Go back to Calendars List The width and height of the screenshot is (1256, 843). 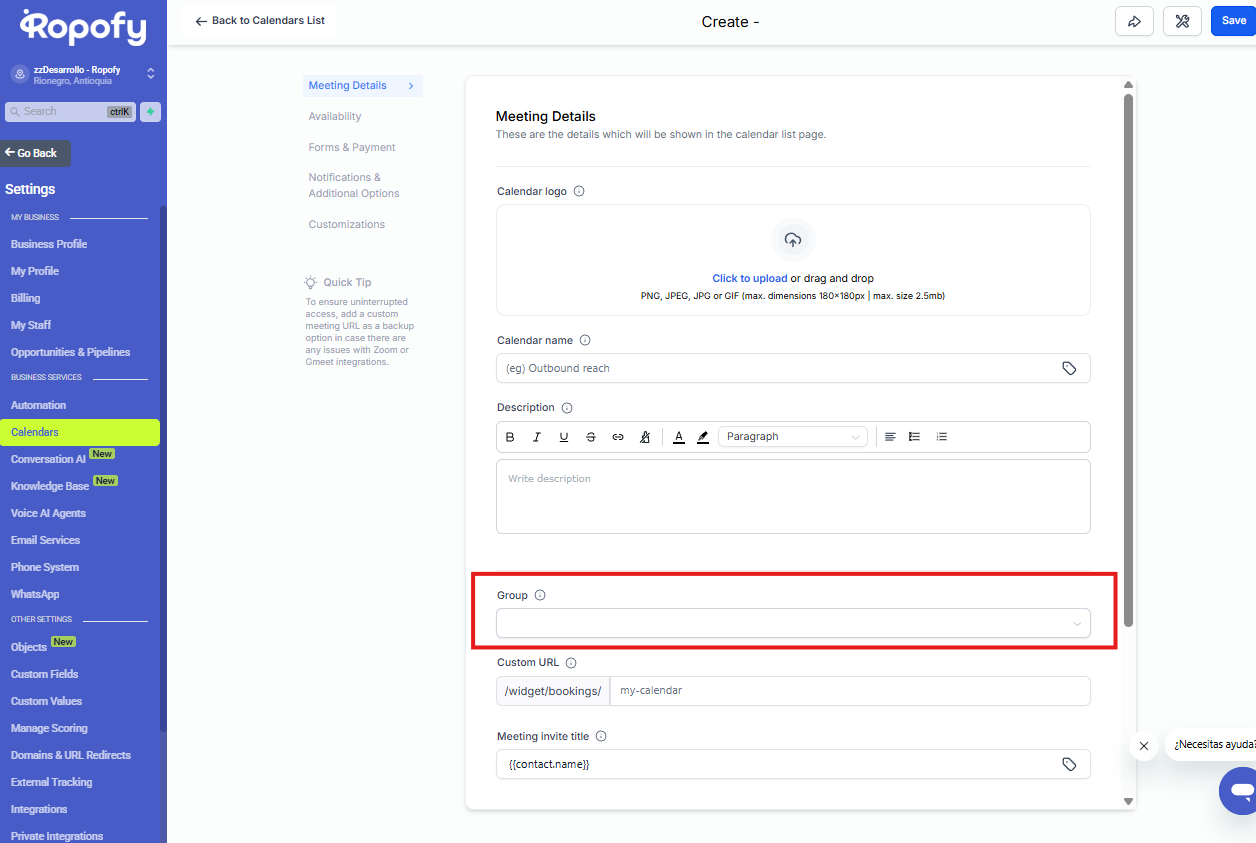click(x=260, y=21)
